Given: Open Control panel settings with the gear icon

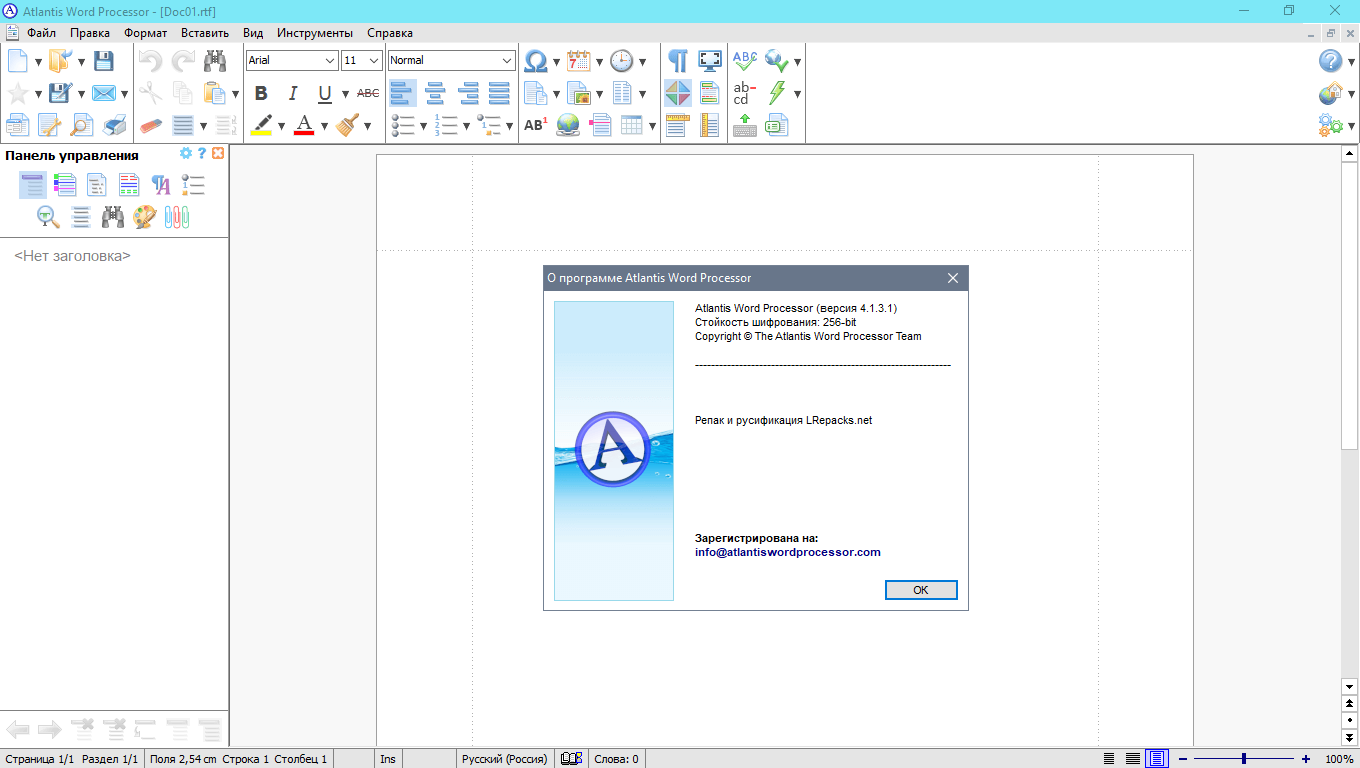Looking at the screenshot, I should click(185, 154).
